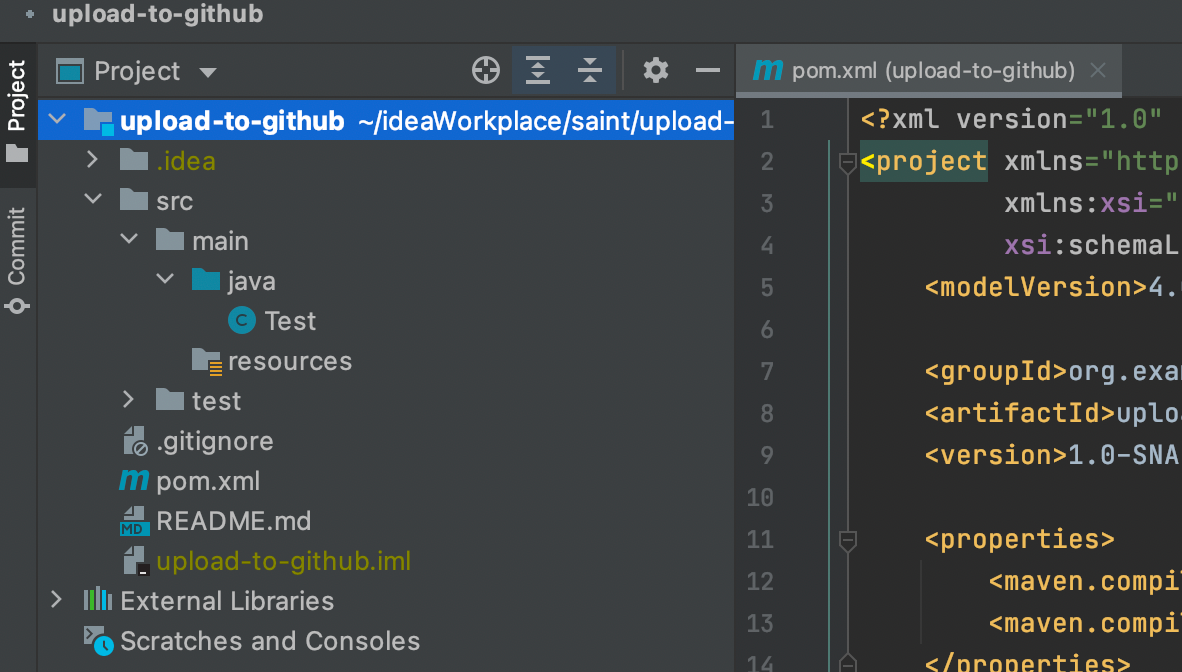Click the Maven 'm' icon on editor tab
Screen dimensions: 1182x672
767,69
